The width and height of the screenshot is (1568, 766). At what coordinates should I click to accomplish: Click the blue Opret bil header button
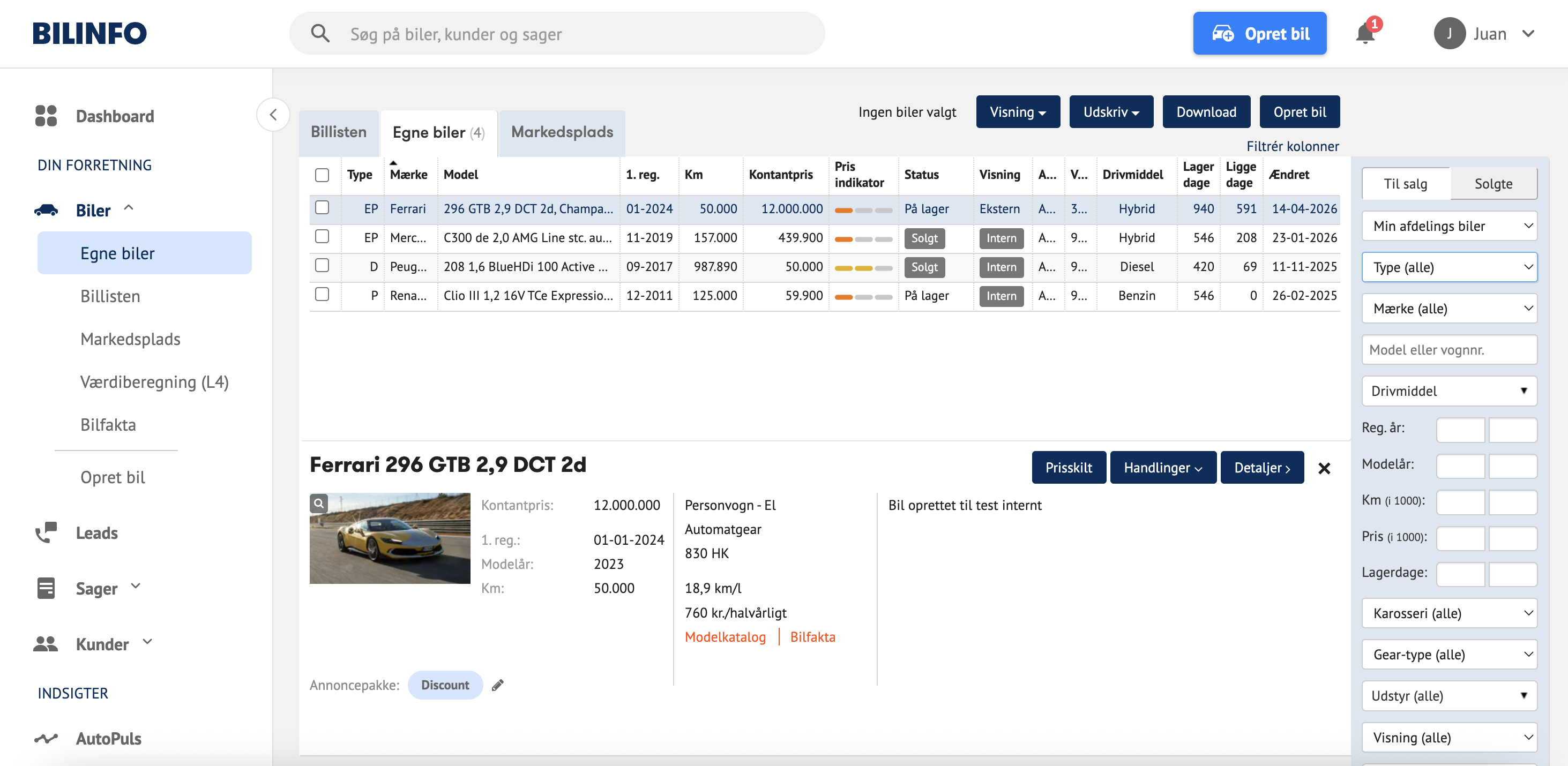[1259, 33]
